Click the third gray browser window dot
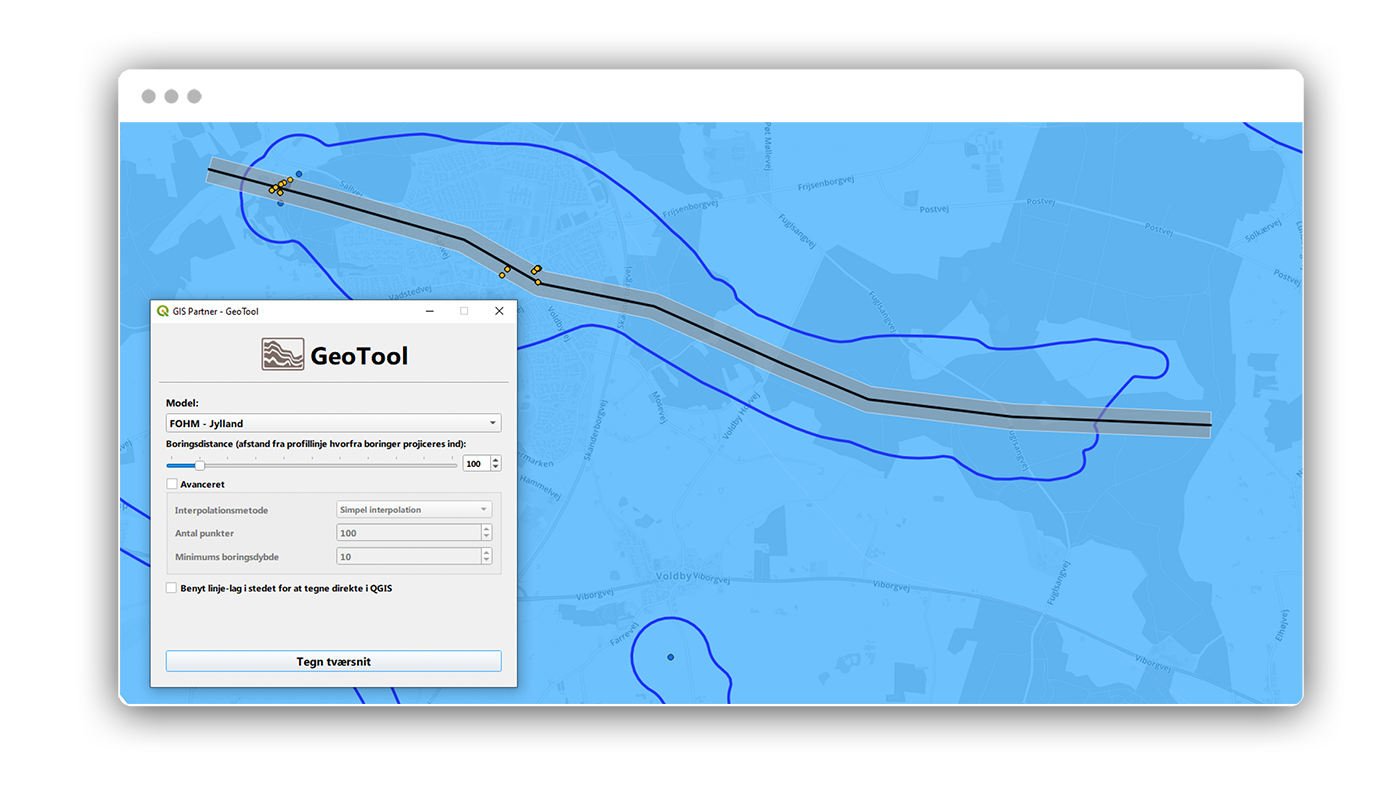 [194, 96]
